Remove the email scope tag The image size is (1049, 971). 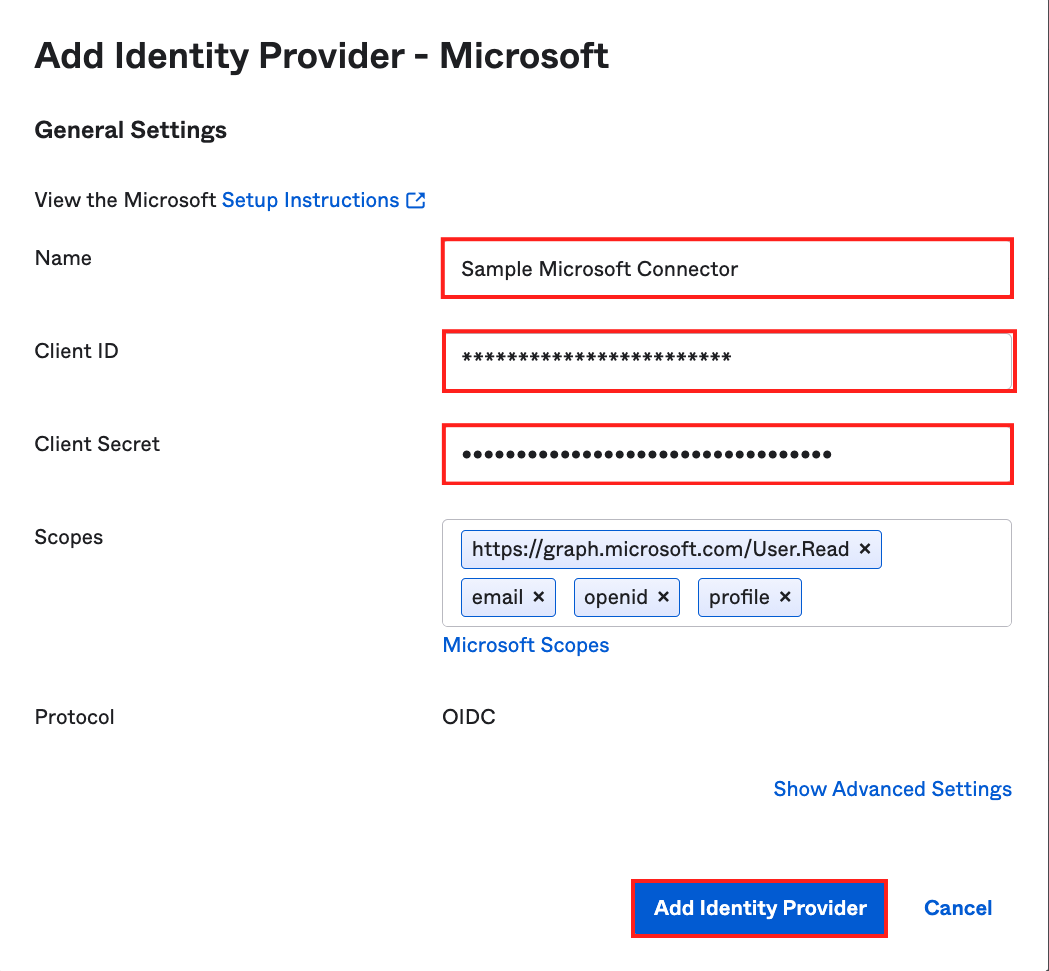coord(539,596)
